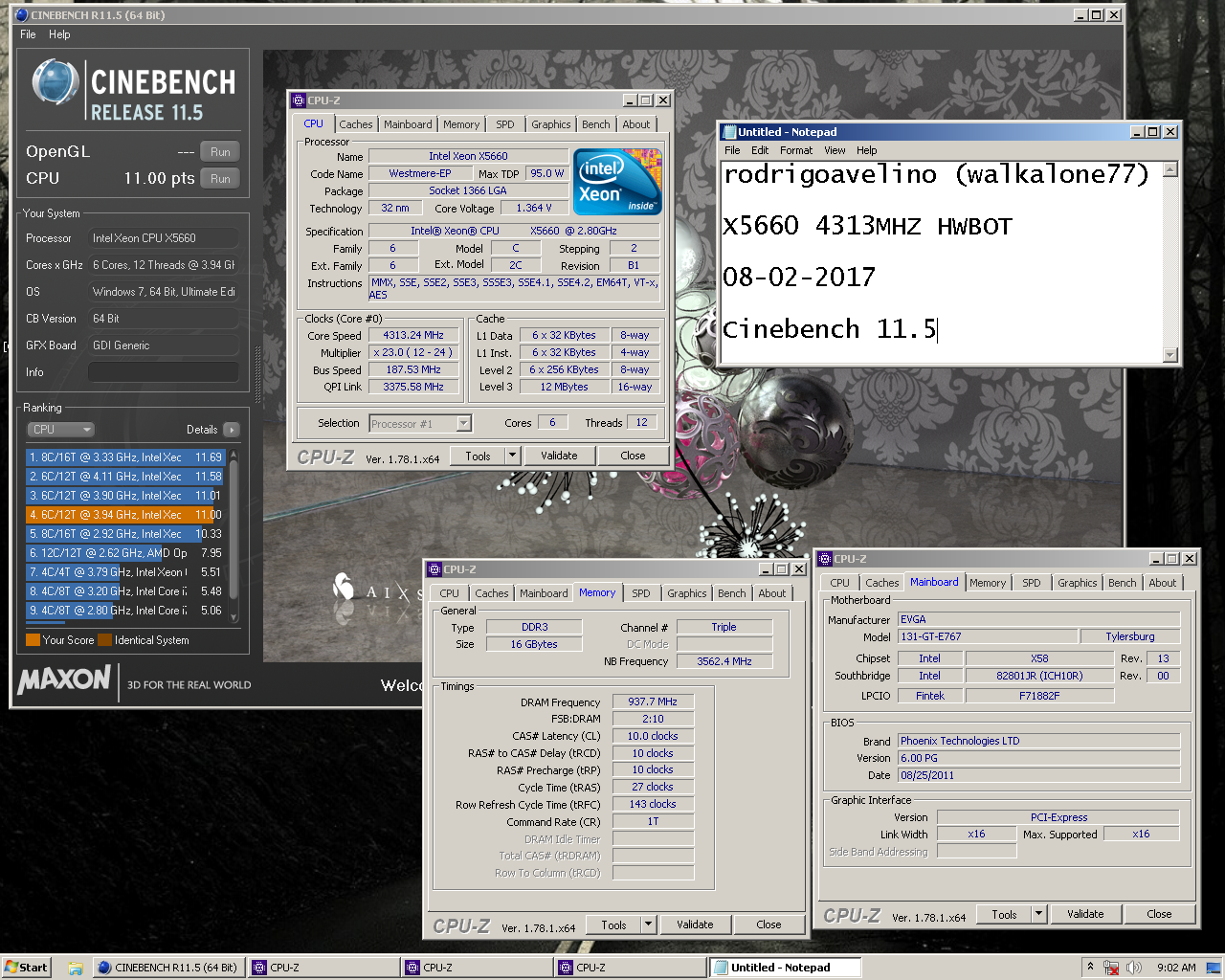Viewport: 1225px width, 980px height.
Task: Open Tools dropdown arrow in top CPU-Z
Action: coord(512,456)
